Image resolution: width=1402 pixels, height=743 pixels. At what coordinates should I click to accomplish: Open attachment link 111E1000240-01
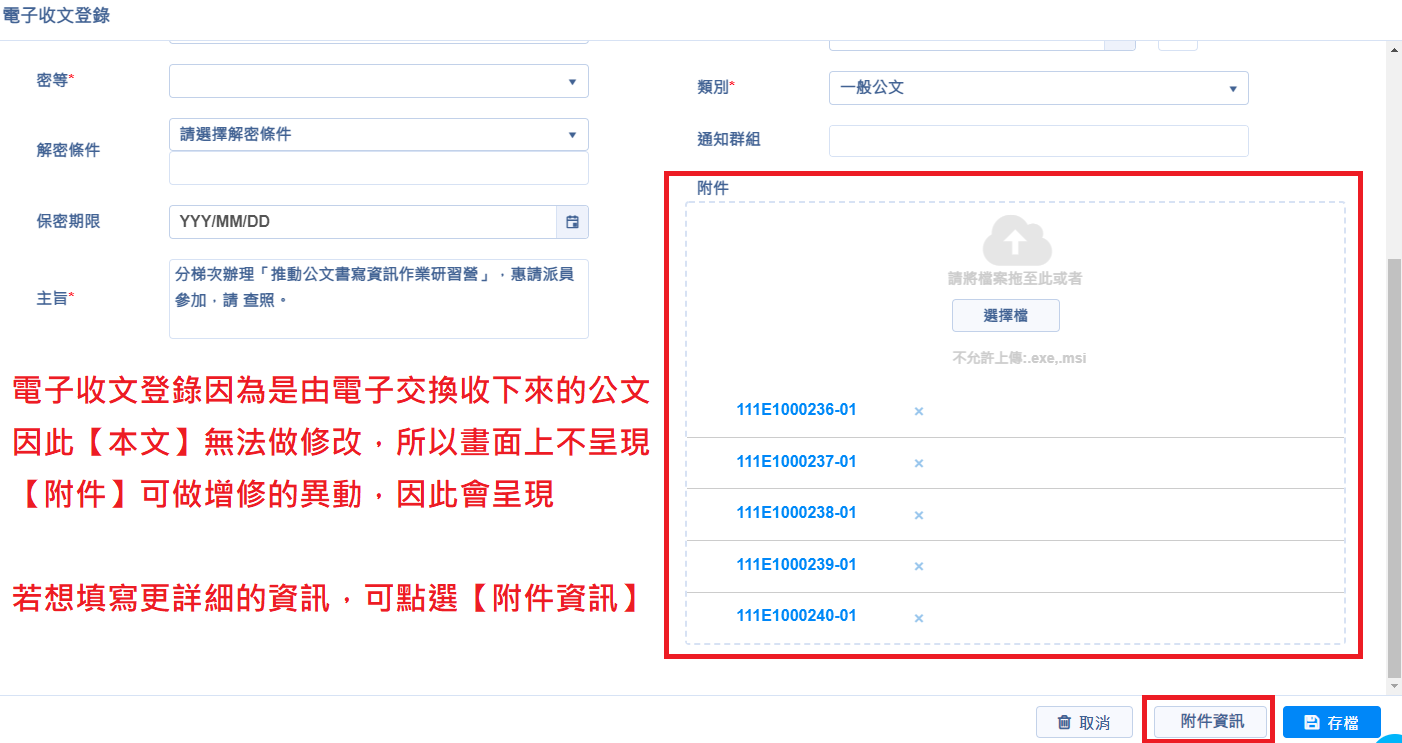796,616
